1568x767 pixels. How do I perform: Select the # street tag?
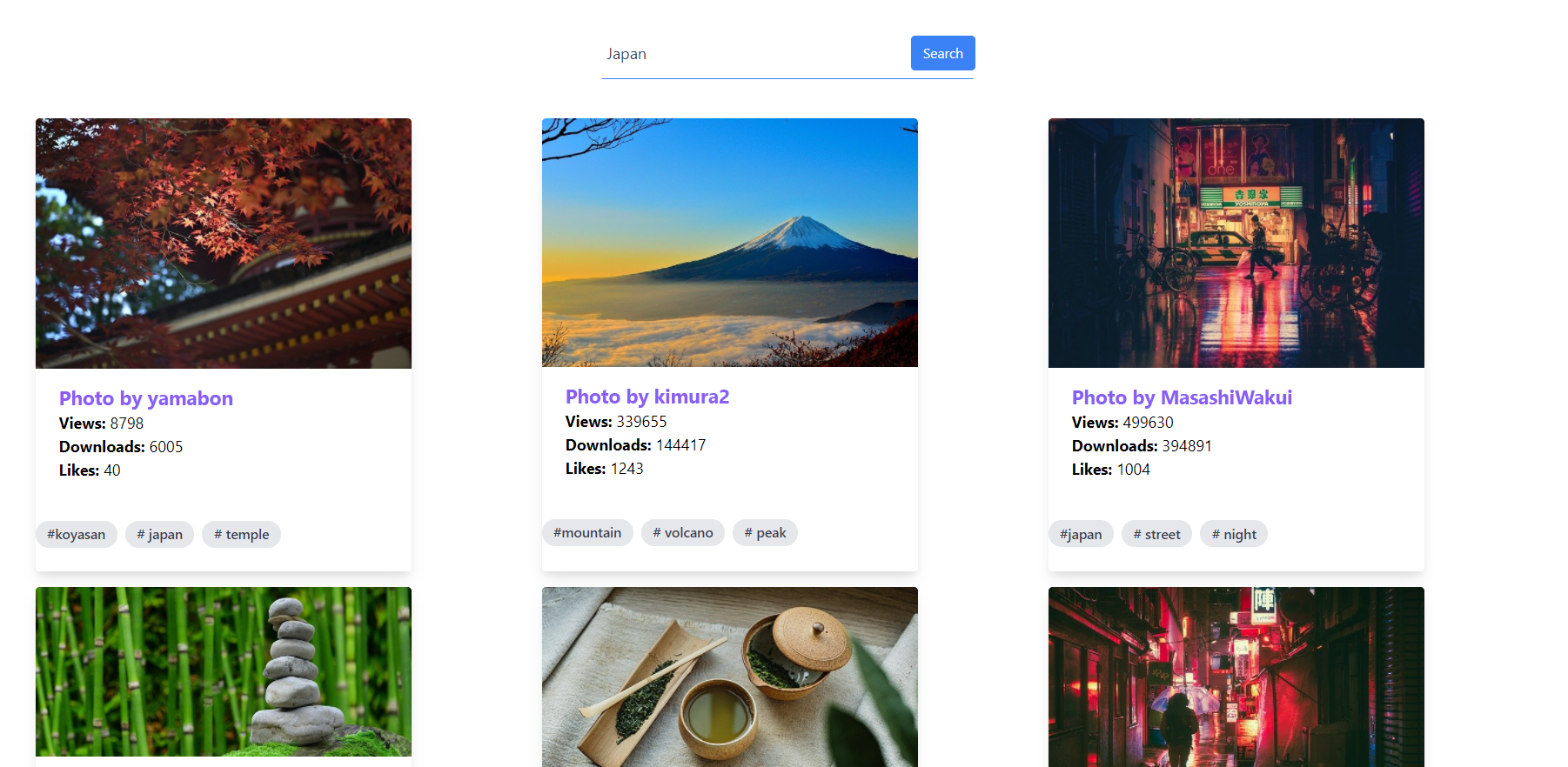click(1156, 534)
